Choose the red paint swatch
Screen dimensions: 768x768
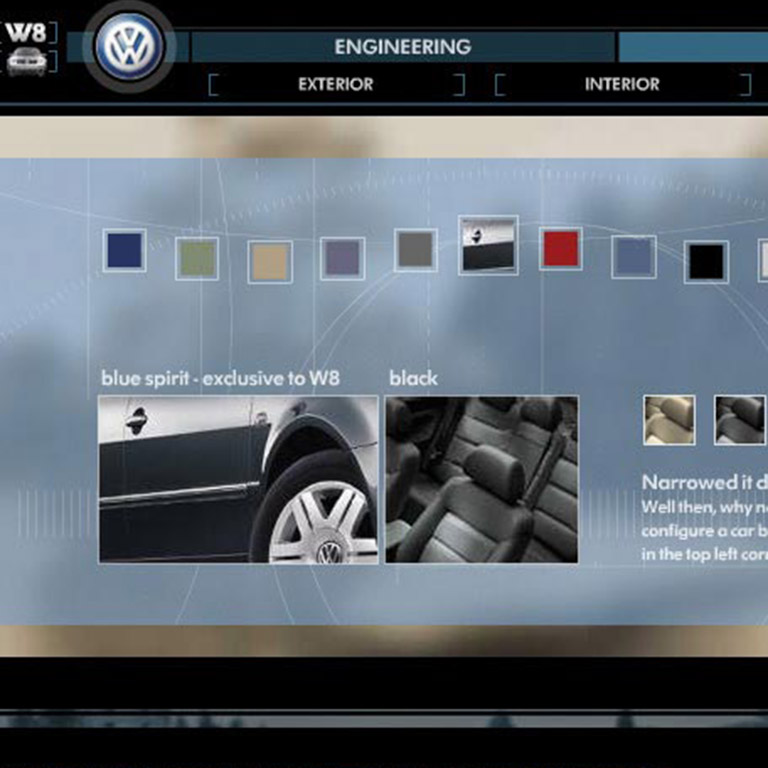[x=561, y=248]
